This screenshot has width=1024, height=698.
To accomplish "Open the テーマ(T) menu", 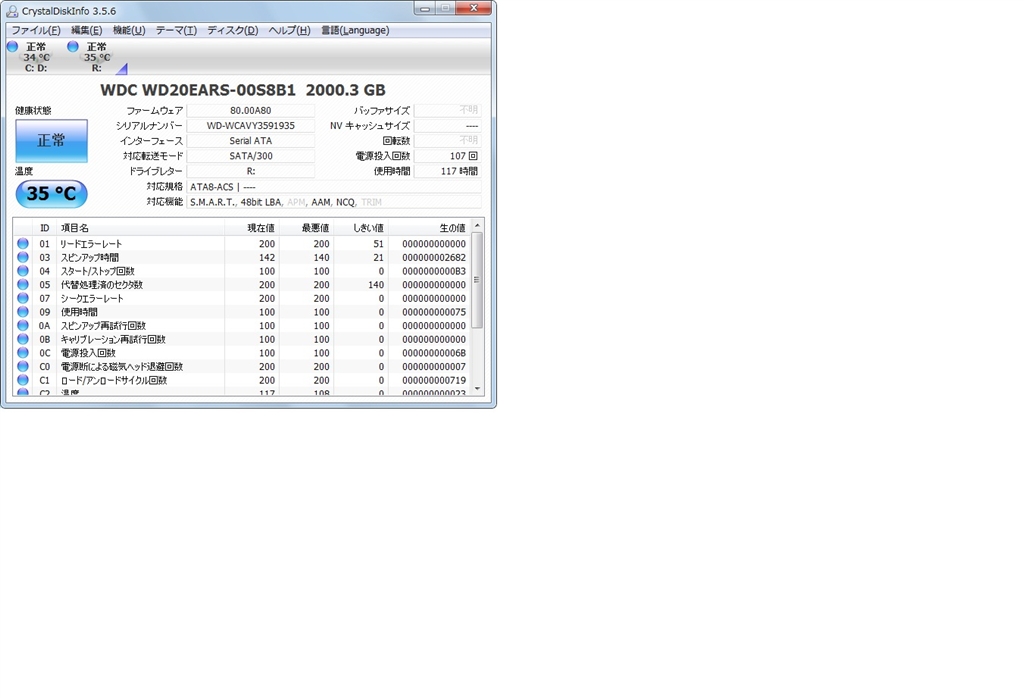I will tap(176, 30).
